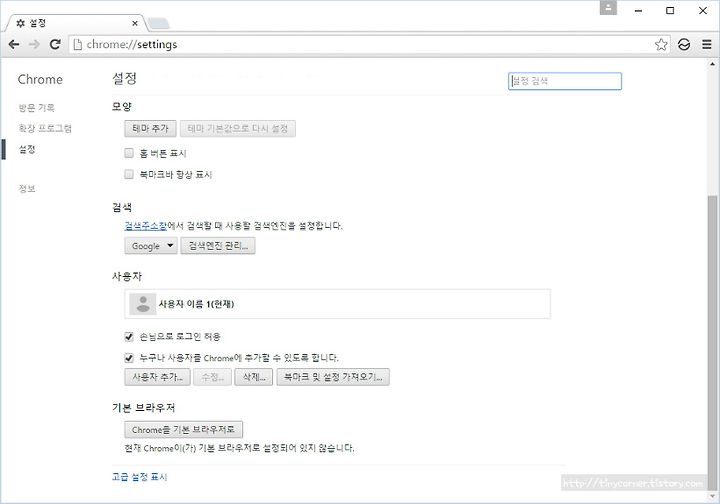This screenshot has width=720, height=504.
Task: Open the 고급 설정 표시 link
Action: 140,477
